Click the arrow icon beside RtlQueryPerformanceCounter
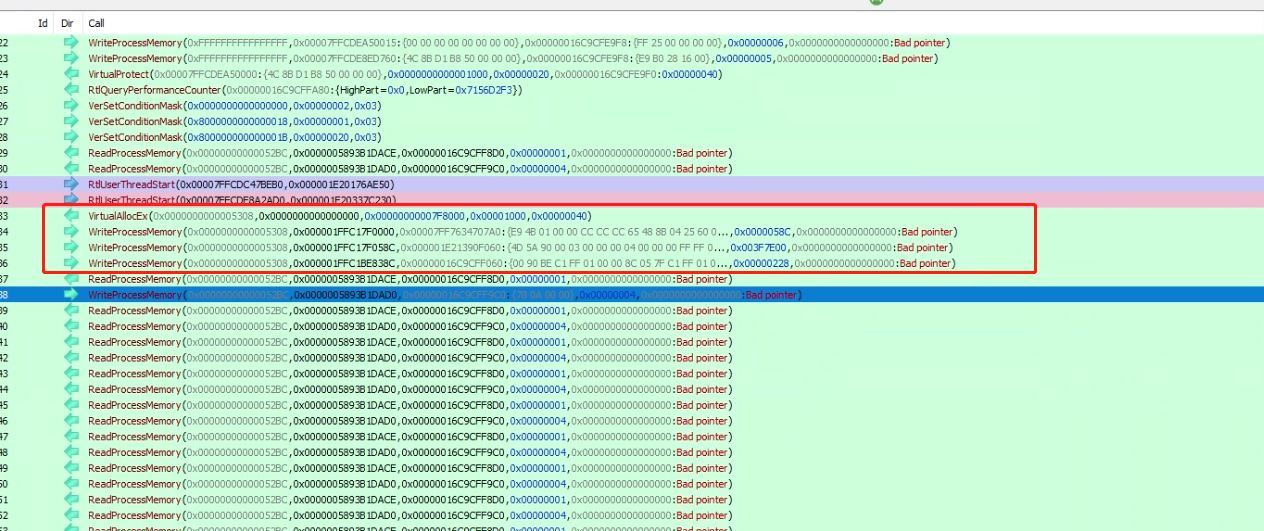This screenshot has width=1264, height=531. pos(71,90)
